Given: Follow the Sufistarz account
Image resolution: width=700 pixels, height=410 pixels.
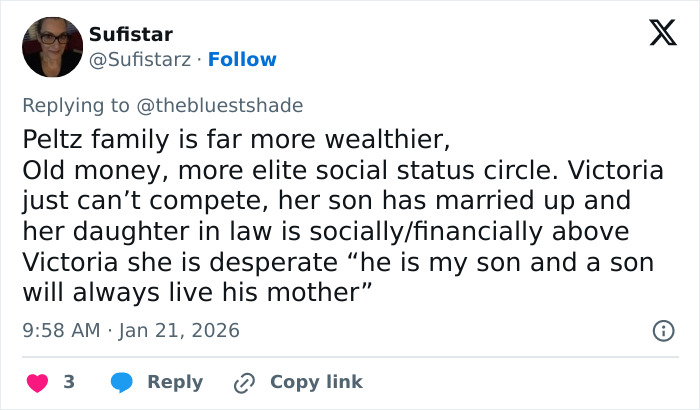Looking at the screenshot, I should (x=242, y=60).
